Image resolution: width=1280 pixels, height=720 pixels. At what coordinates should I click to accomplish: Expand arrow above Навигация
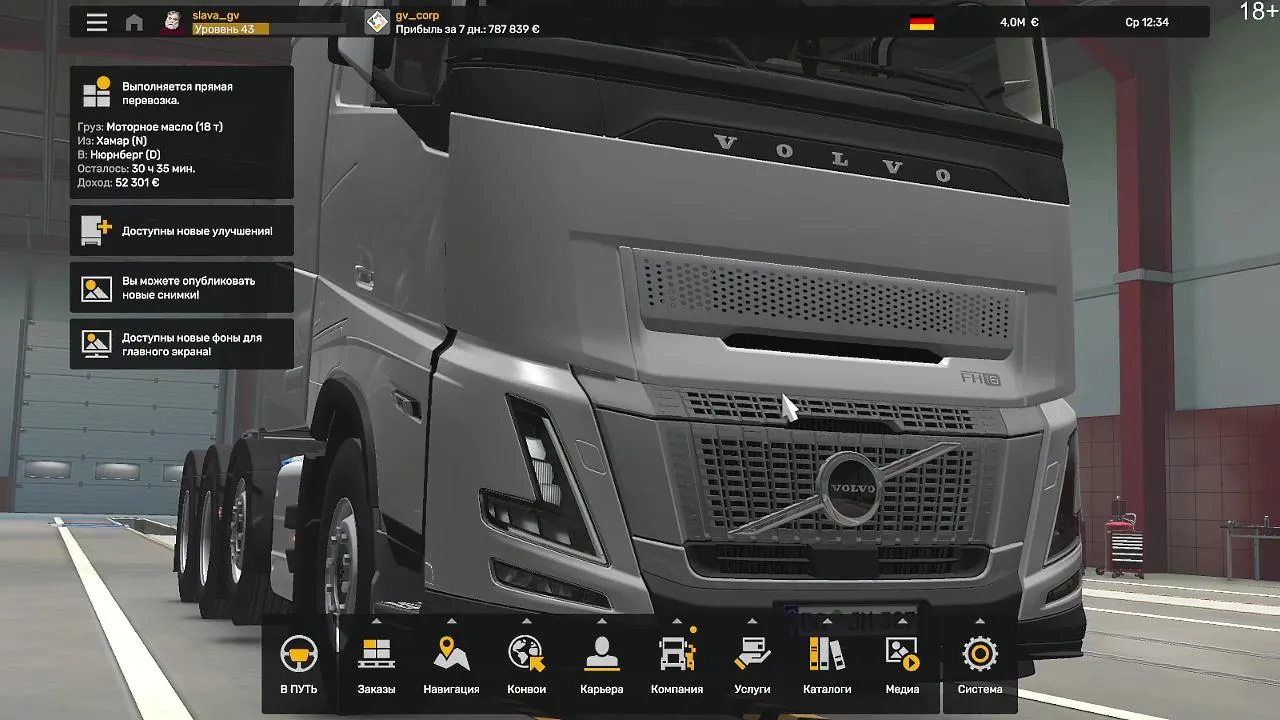451,621
